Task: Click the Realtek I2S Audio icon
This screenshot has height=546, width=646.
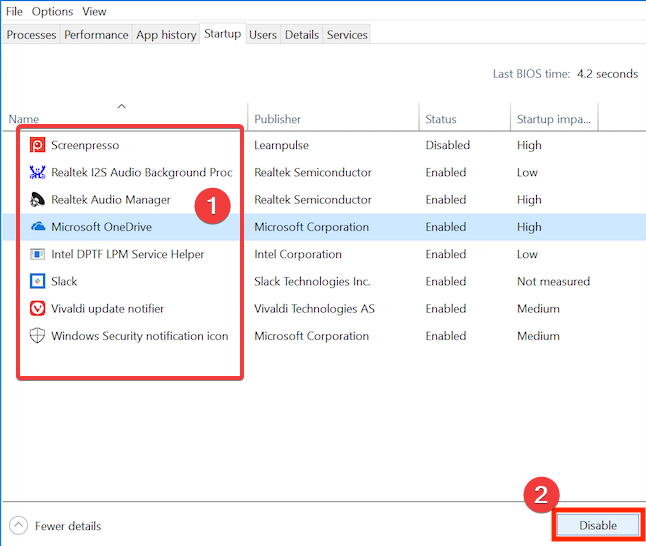Action: coord(37,172)
